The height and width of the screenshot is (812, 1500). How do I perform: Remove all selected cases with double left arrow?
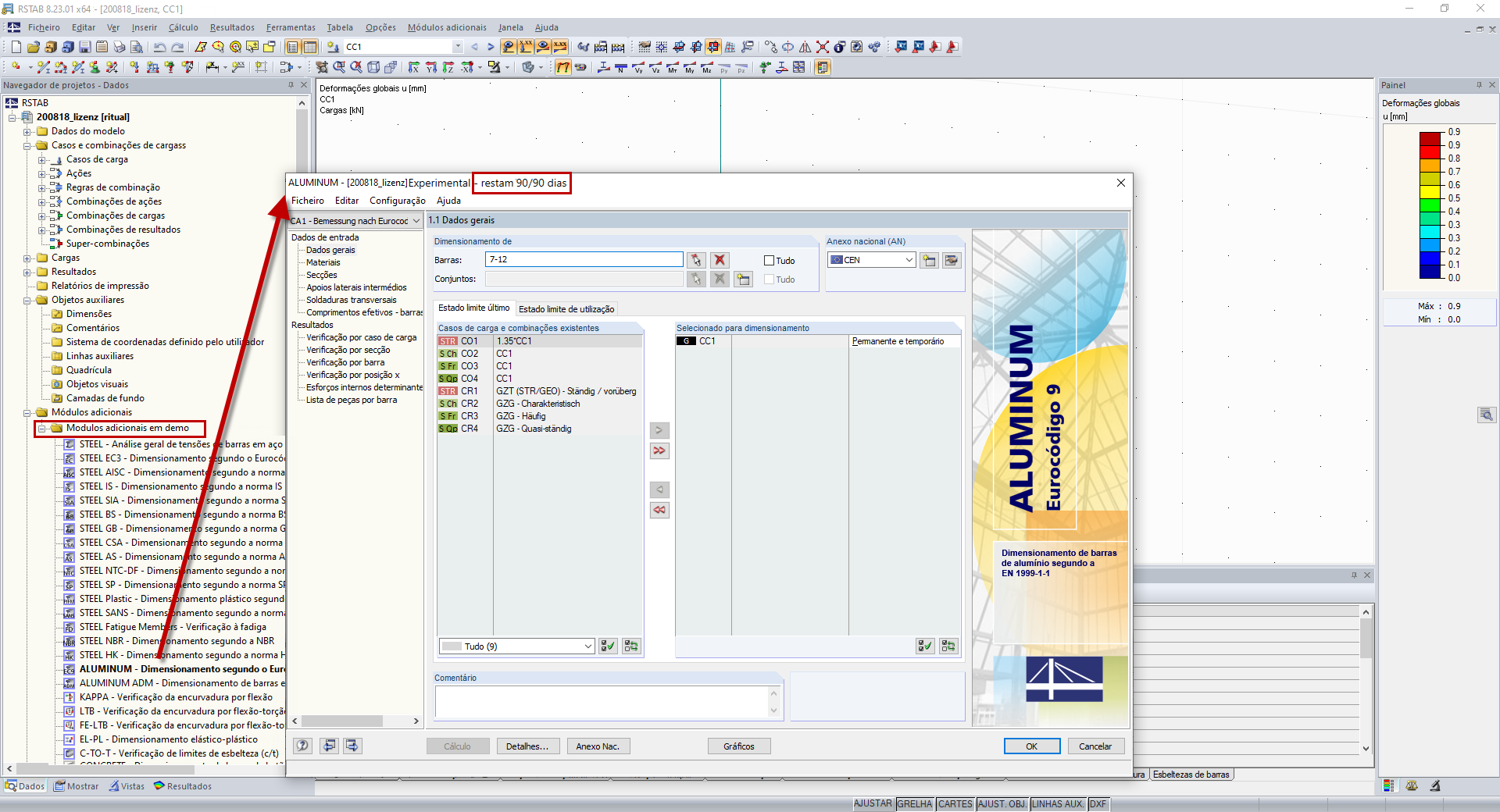pyautogui.click(x=659, y=510)
